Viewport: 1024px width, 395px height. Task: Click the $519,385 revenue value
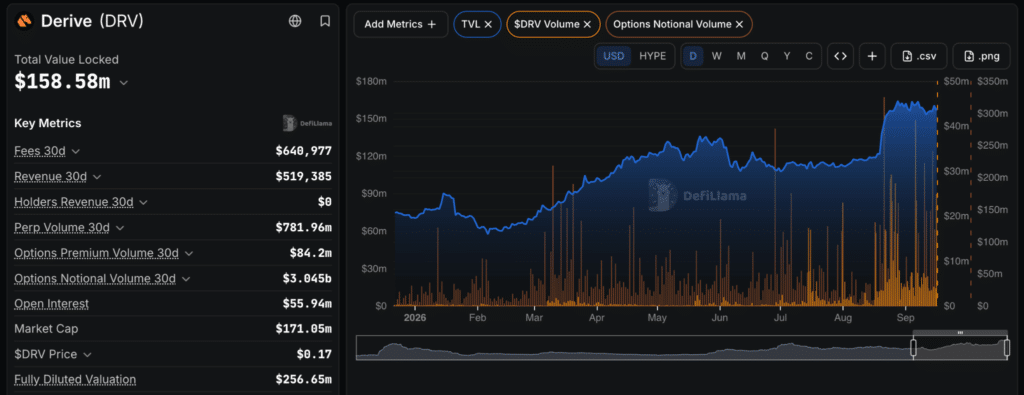tap(304, 177)
